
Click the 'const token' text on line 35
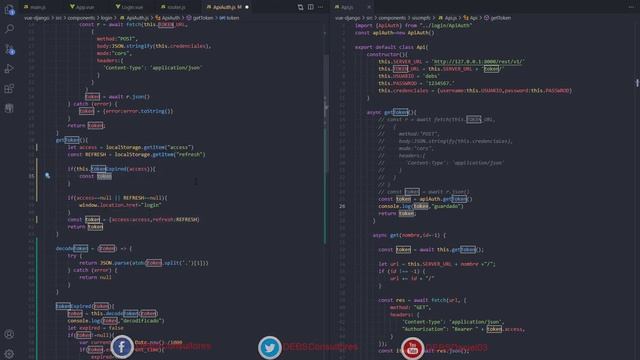[95, 176]
